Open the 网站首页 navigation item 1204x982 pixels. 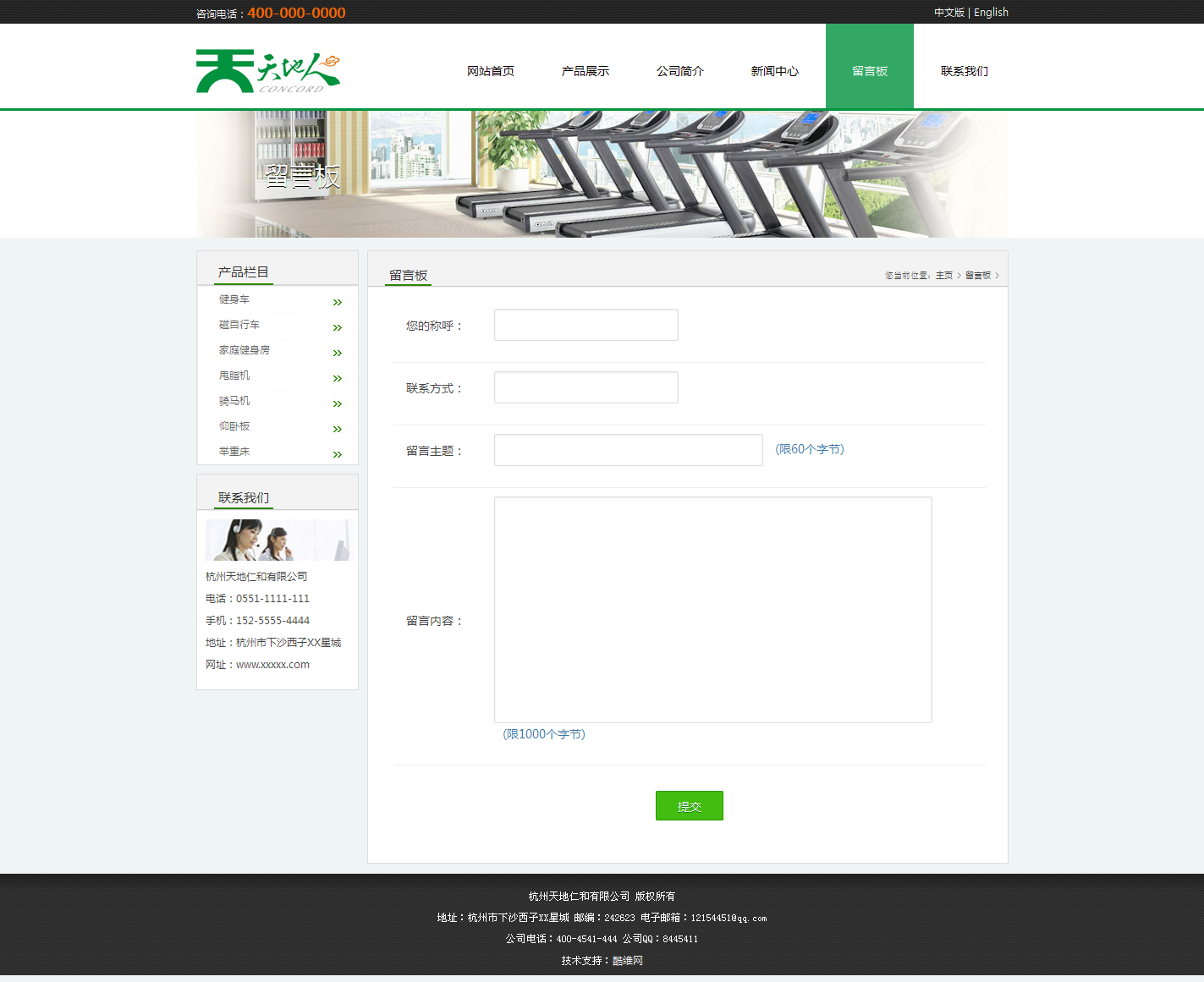[491, 71]
